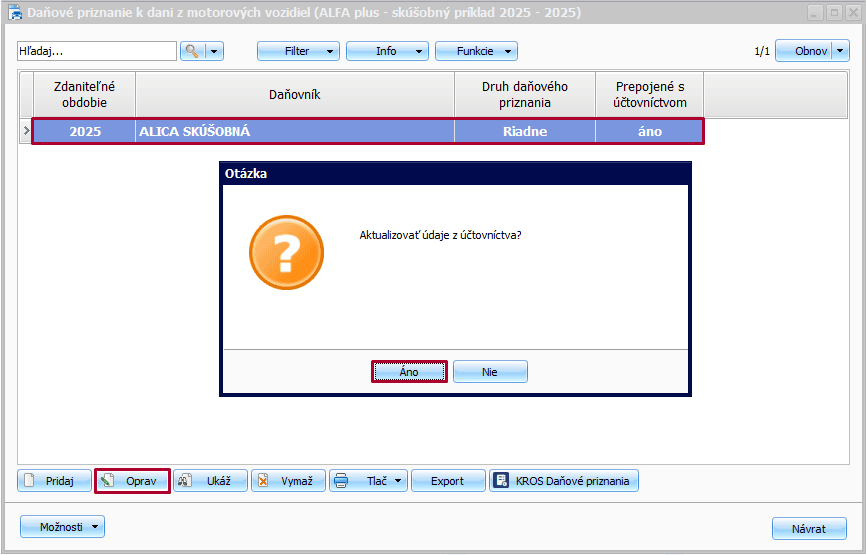Image resolution: width=866 pixels, height=555 pixels.
Task: Click the Ukáž binoculars icon
Action: [x=185, y=481]
